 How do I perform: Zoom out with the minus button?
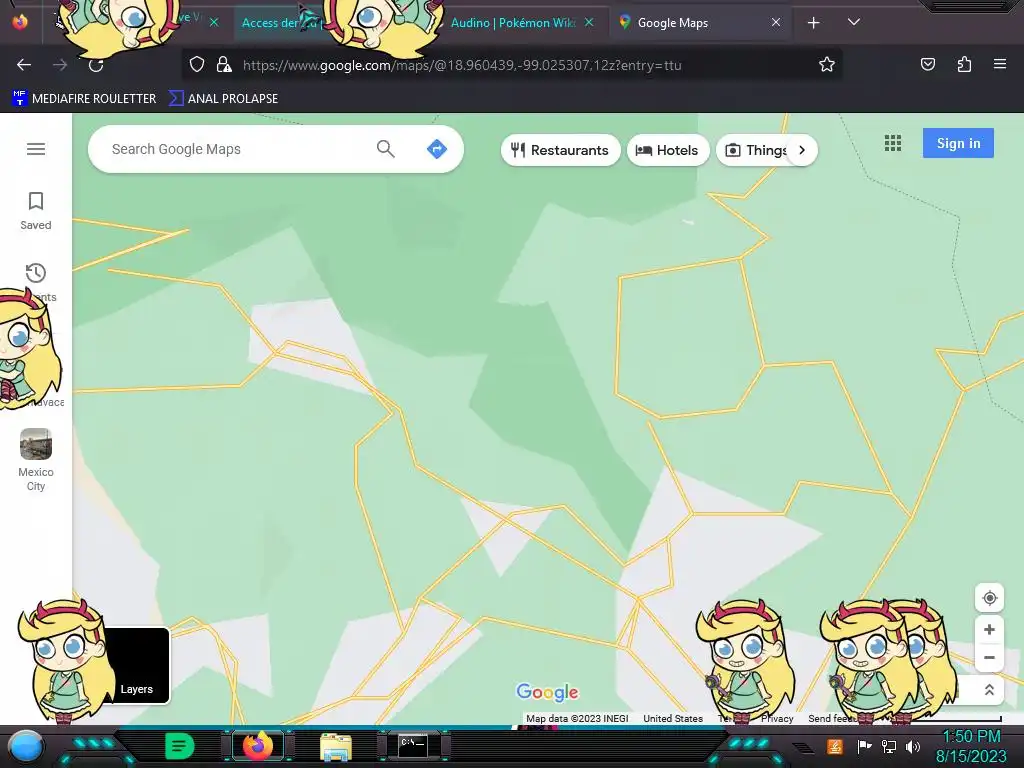click(989, 657)
